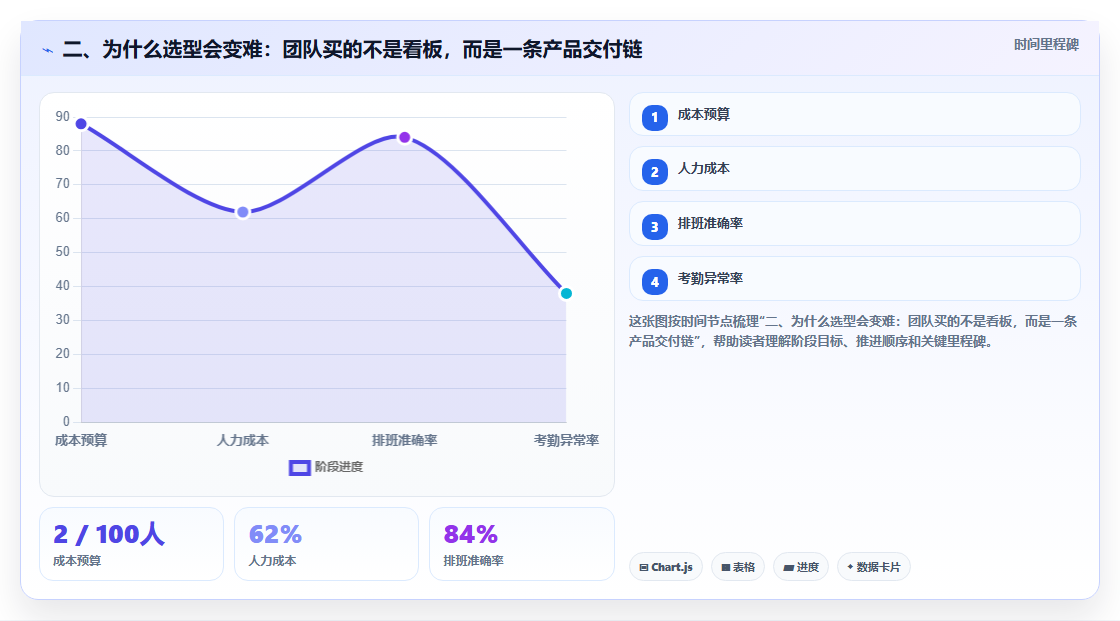Click the number 1 badge for 成本预算

click(x=654, y=117)
